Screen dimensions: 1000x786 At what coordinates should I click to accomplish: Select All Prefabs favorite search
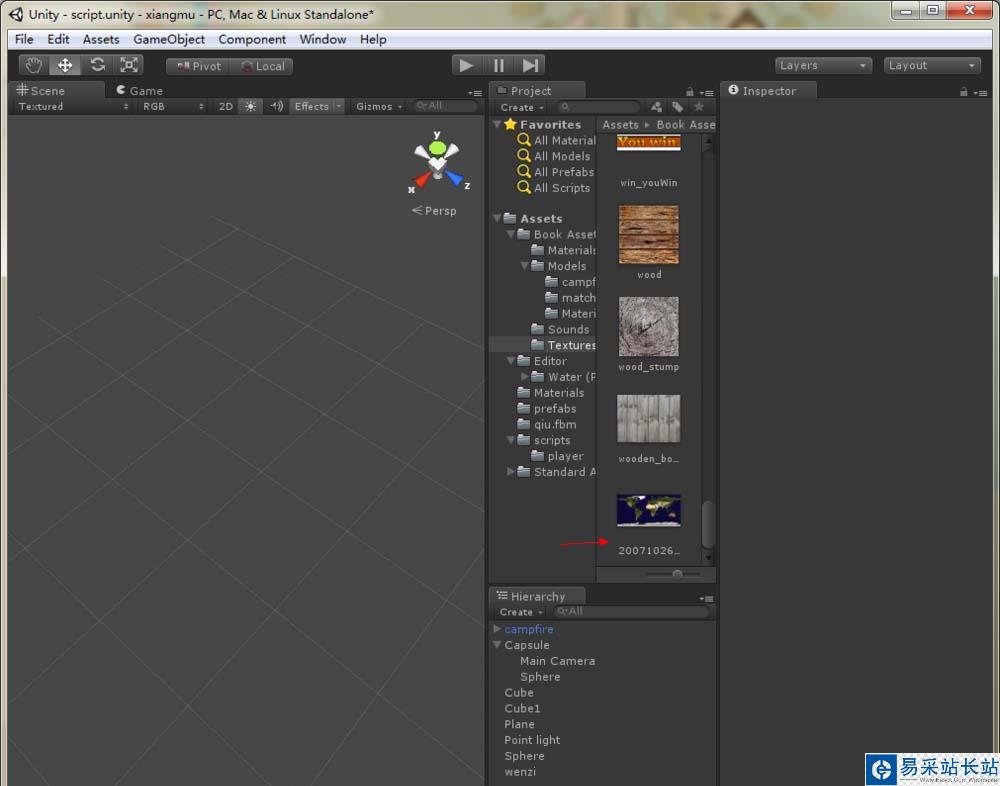(555, 172)
